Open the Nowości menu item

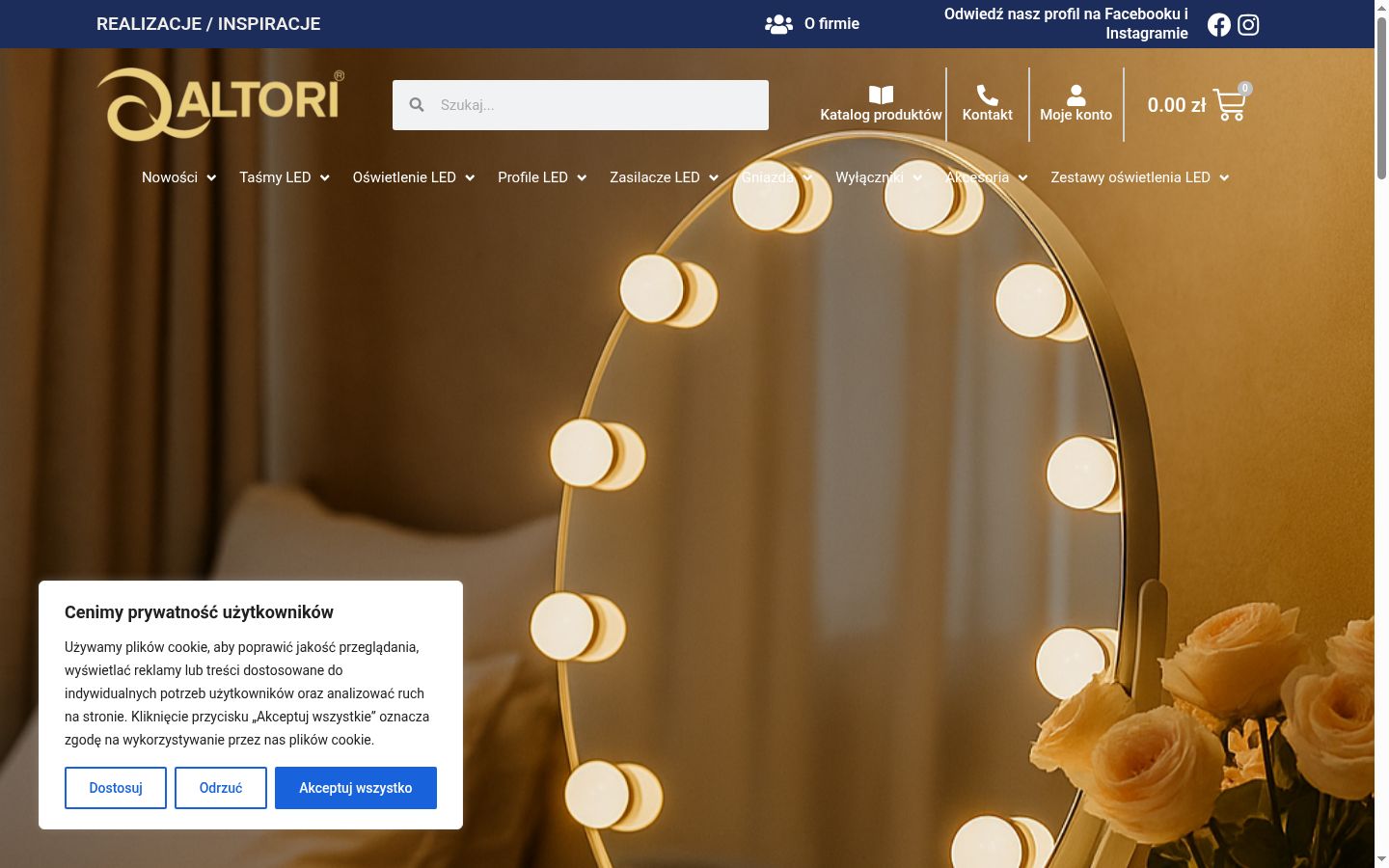pos(170,177)
